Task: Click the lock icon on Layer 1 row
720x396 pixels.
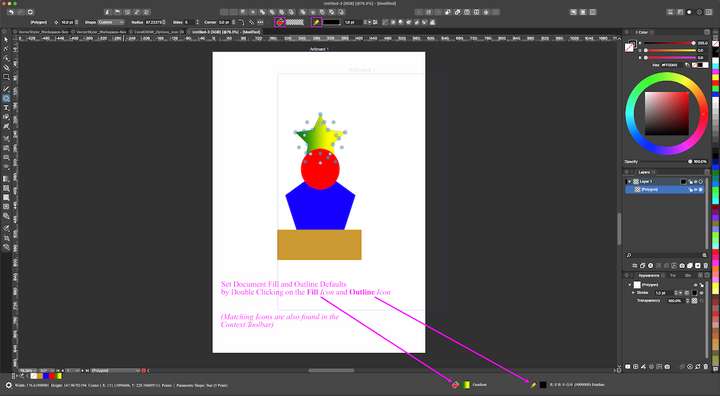Action: pos(690,181)
